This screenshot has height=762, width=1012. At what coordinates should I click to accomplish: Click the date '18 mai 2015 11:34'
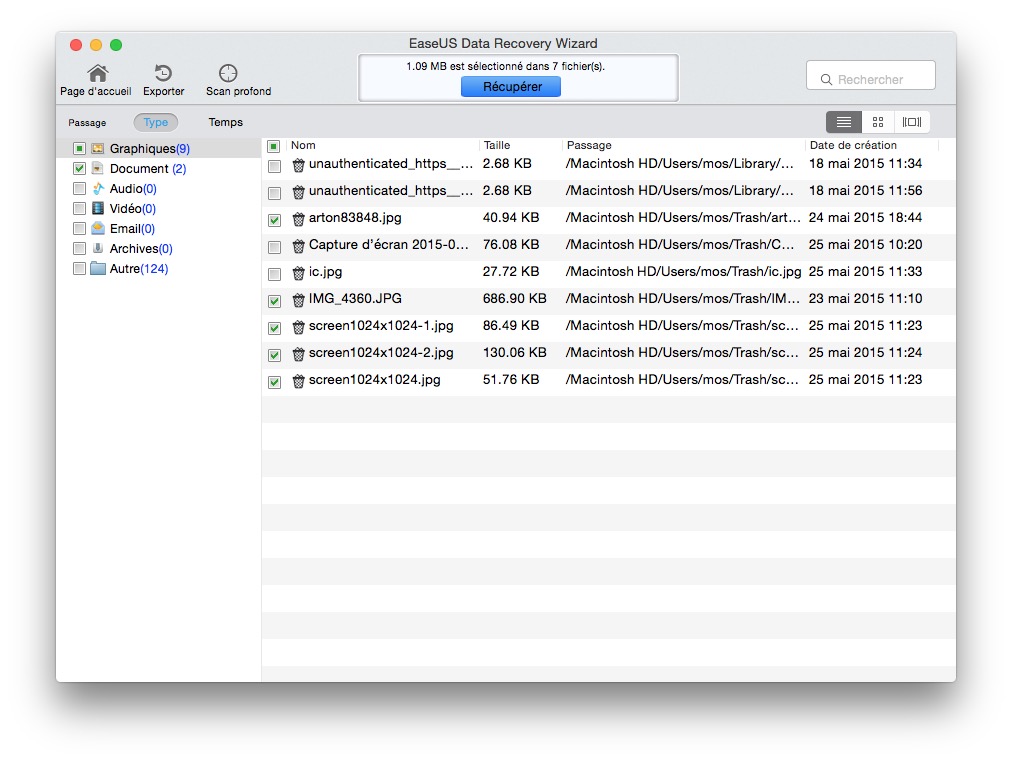pyautogui.click(x=865, y=163)
